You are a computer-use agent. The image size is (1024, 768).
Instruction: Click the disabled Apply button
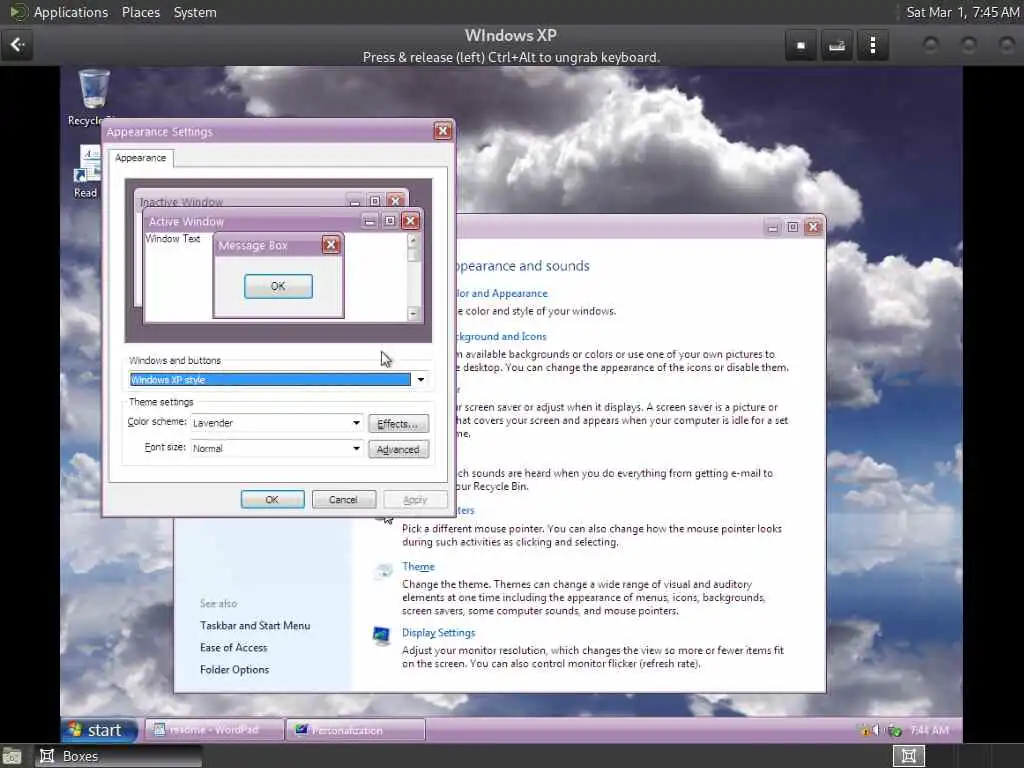point(415,499)
